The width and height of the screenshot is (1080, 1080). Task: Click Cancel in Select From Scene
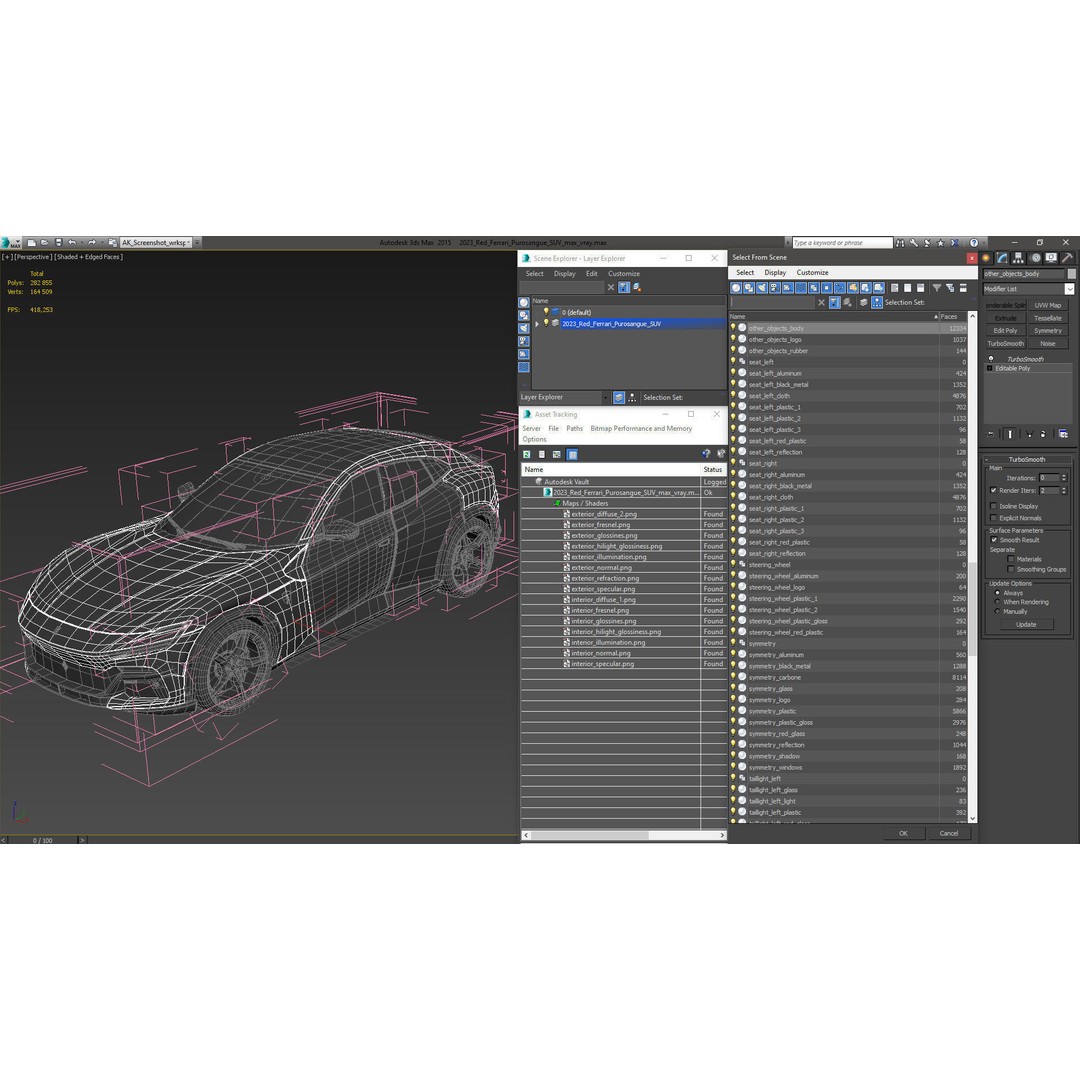948,833
